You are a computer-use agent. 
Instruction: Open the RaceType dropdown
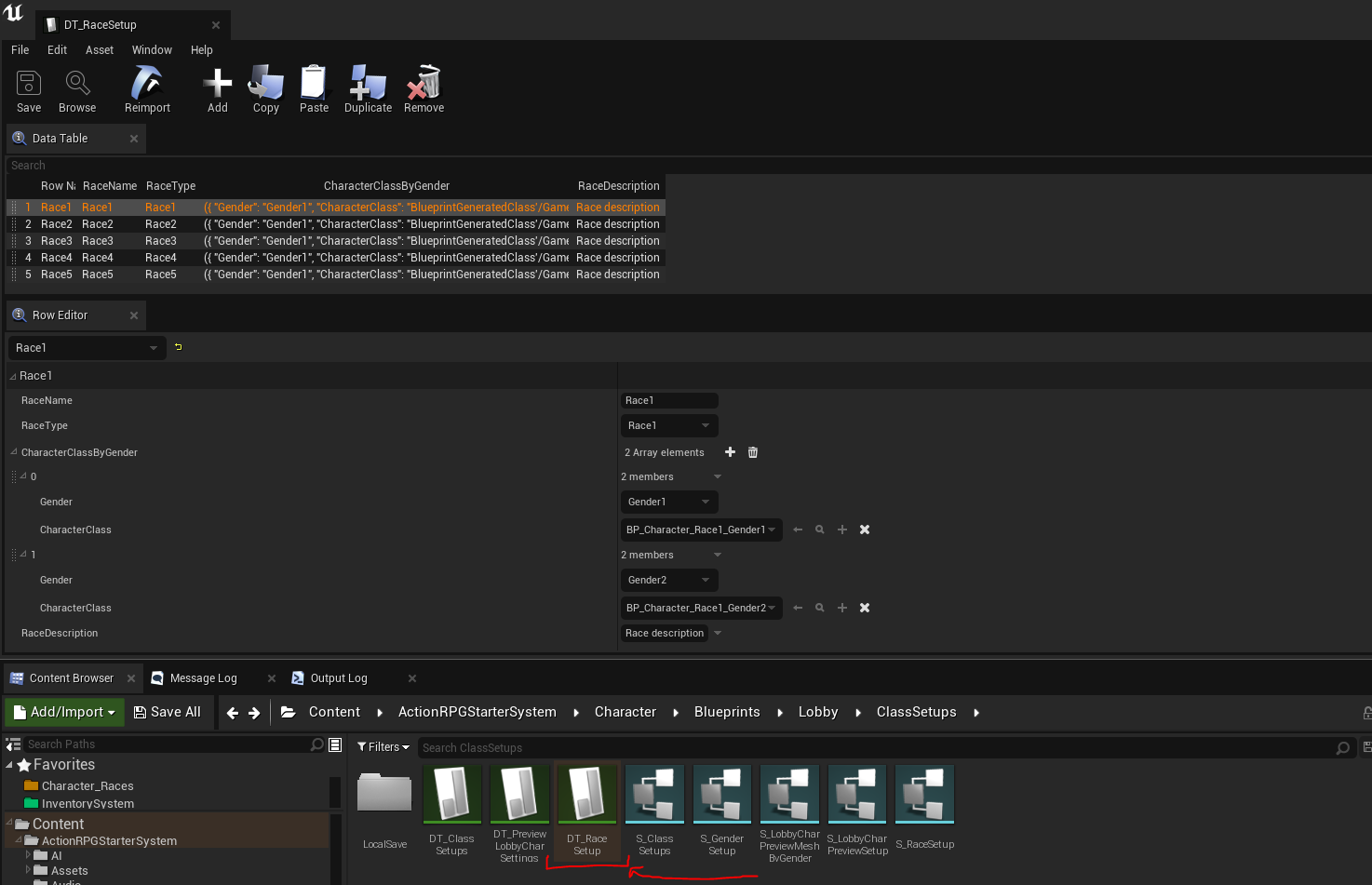[x=668, y=425]
